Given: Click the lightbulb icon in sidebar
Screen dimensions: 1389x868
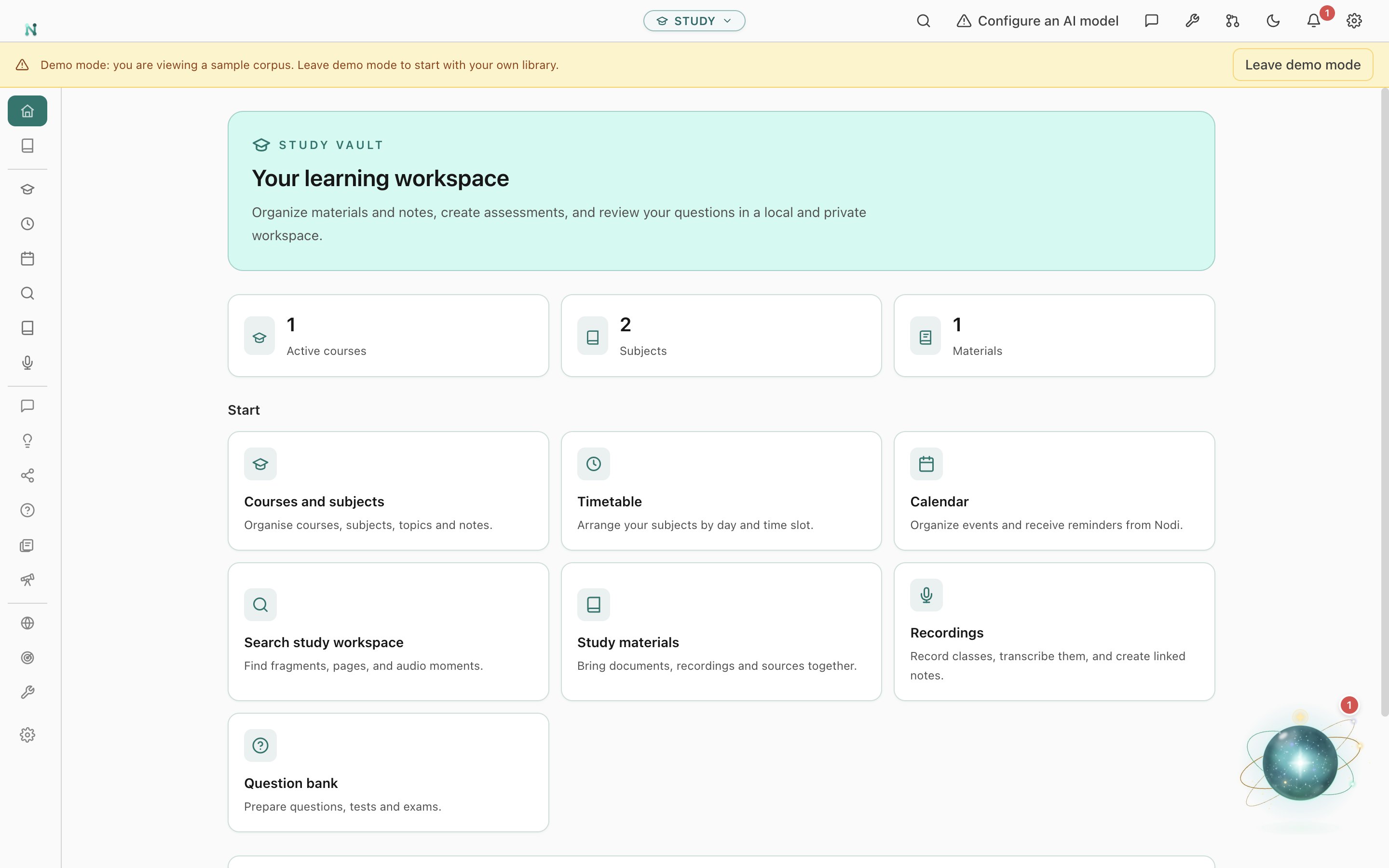Looking at the screenshot, I should coord(27,441).
